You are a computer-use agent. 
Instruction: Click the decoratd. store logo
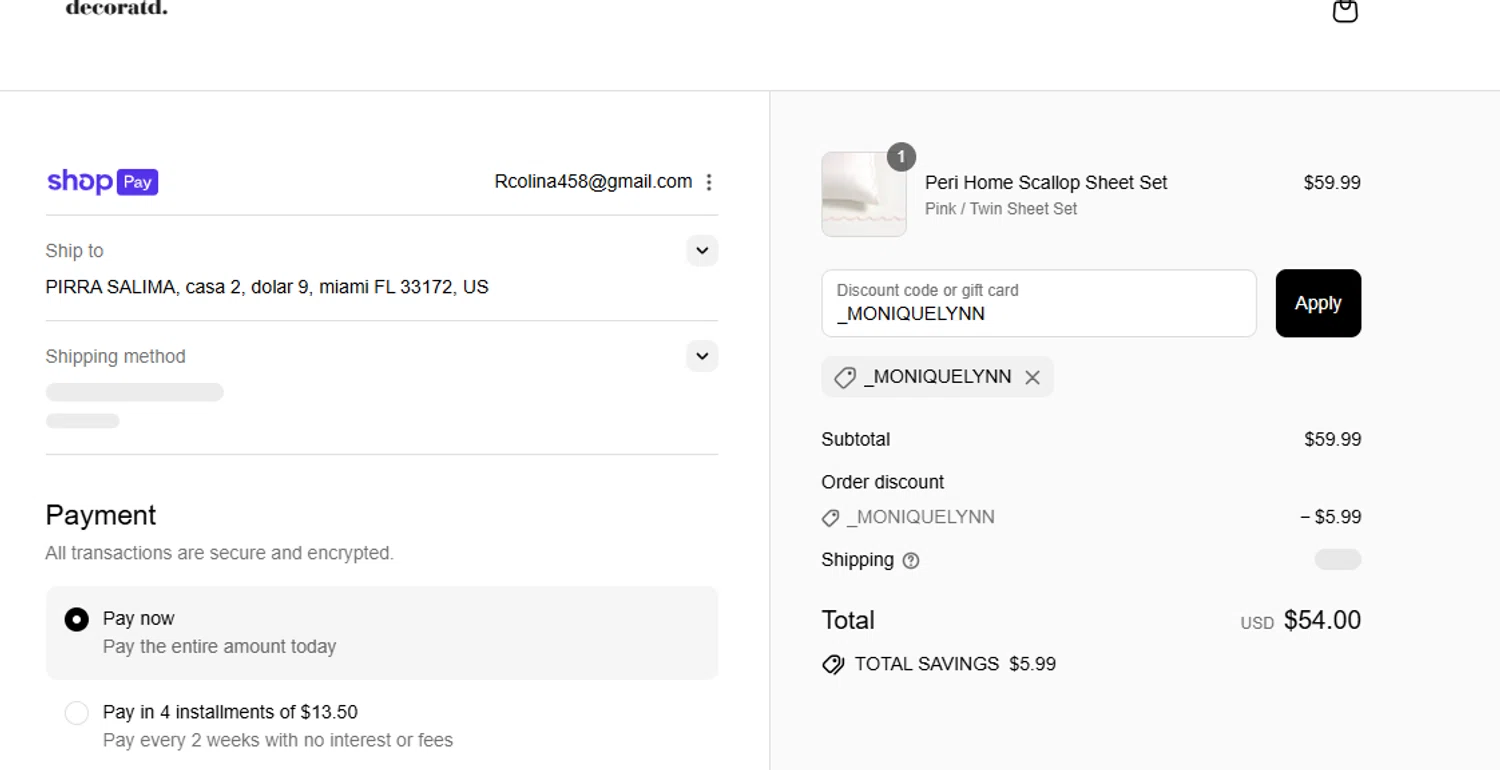(x=116, y=8)
